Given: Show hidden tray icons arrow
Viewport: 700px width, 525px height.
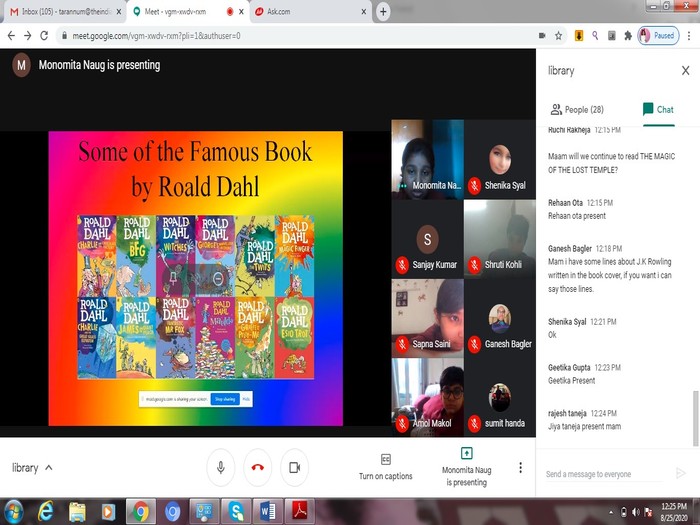Looking at the screenshot, I should tap(611, 512).
